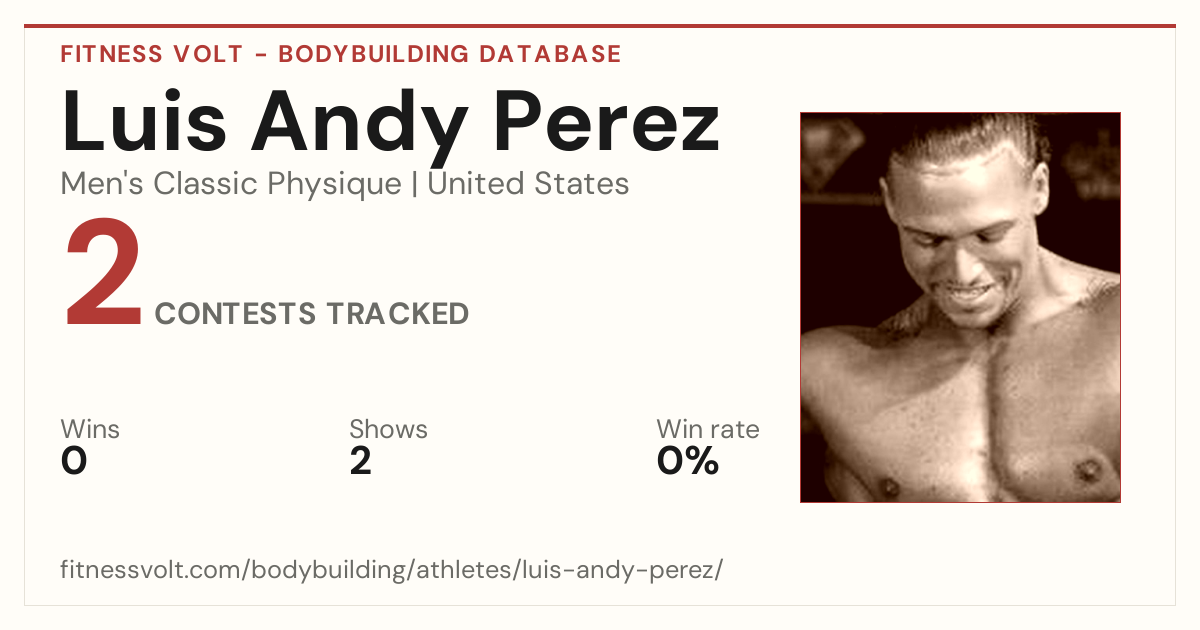Select the Shows value of 2
Viewport: 1200px width, 630px height.
(x=360, y=461)
